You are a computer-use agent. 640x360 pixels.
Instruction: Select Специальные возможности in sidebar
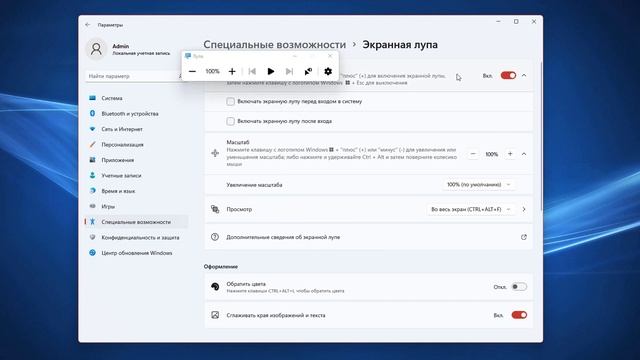click(x=136, y=222)
